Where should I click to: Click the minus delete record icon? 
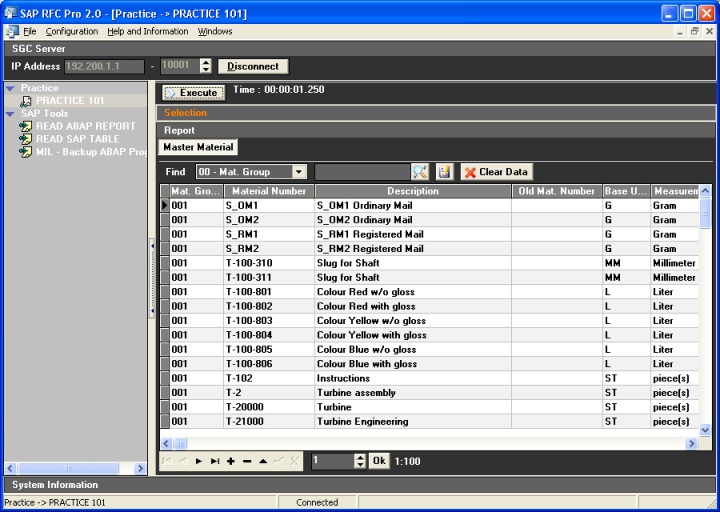point(247,461)
